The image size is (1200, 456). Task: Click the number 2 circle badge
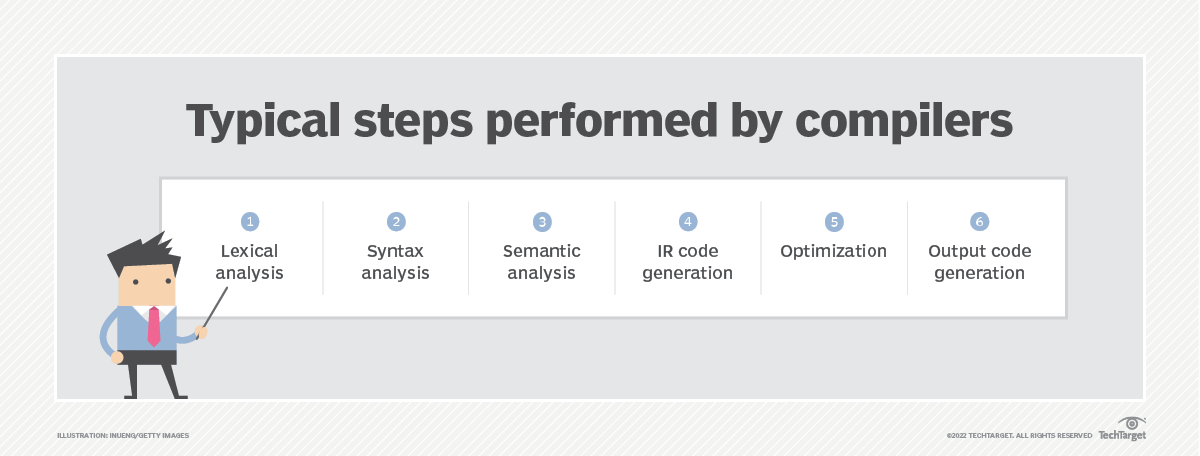396,221
